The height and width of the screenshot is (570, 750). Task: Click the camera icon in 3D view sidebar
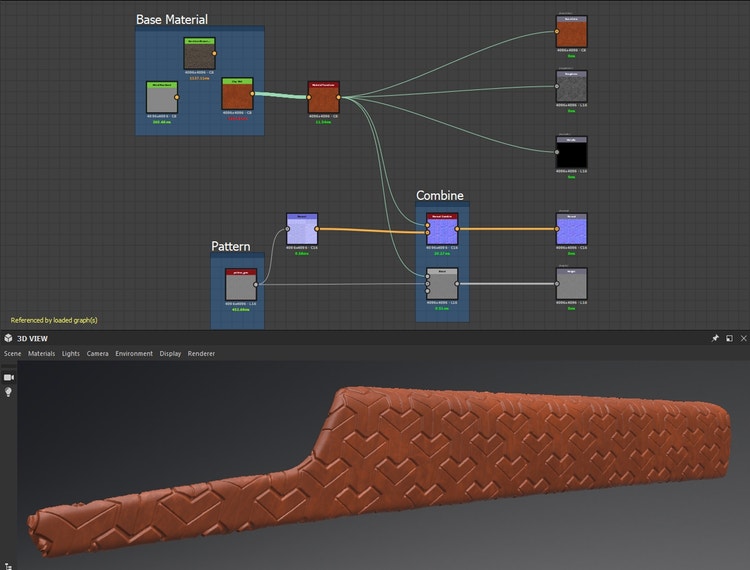[x=9, y=377]
